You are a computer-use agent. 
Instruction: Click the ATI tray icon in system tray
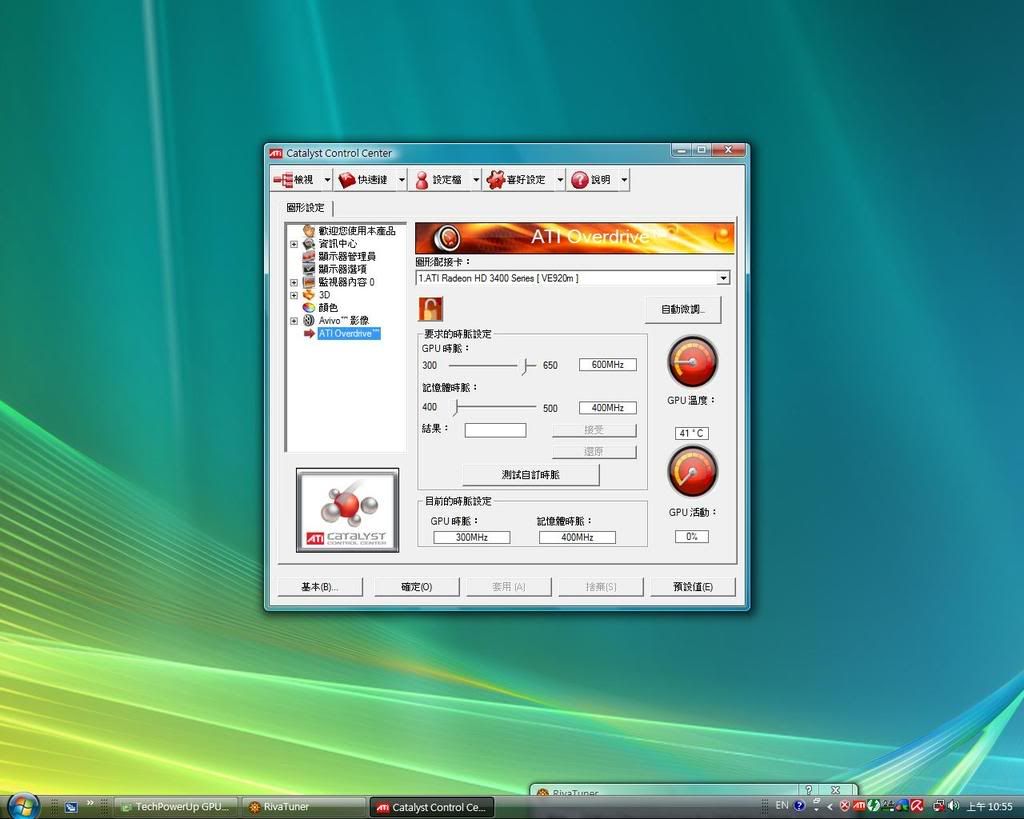point(859,806)
